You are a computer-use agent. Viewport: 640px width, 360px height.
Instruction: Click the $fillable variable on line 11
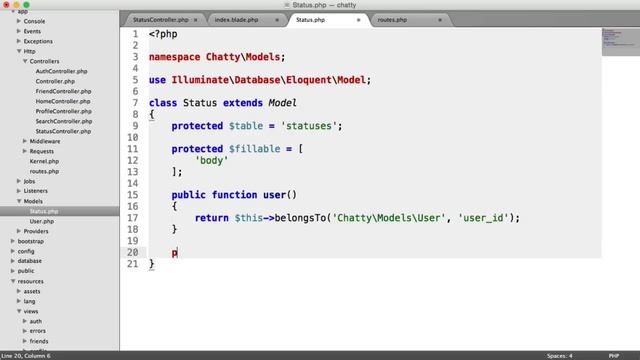point(254,149)
